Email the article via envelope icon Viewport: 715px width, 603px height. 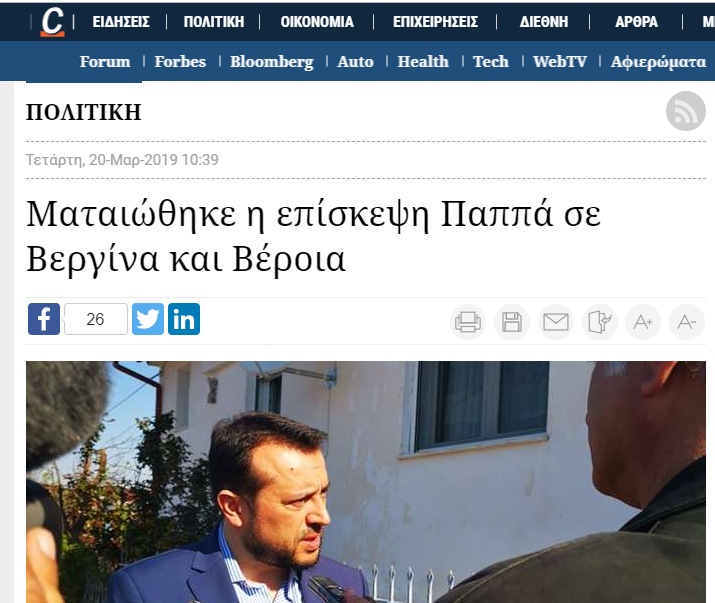tap(555, 322)
